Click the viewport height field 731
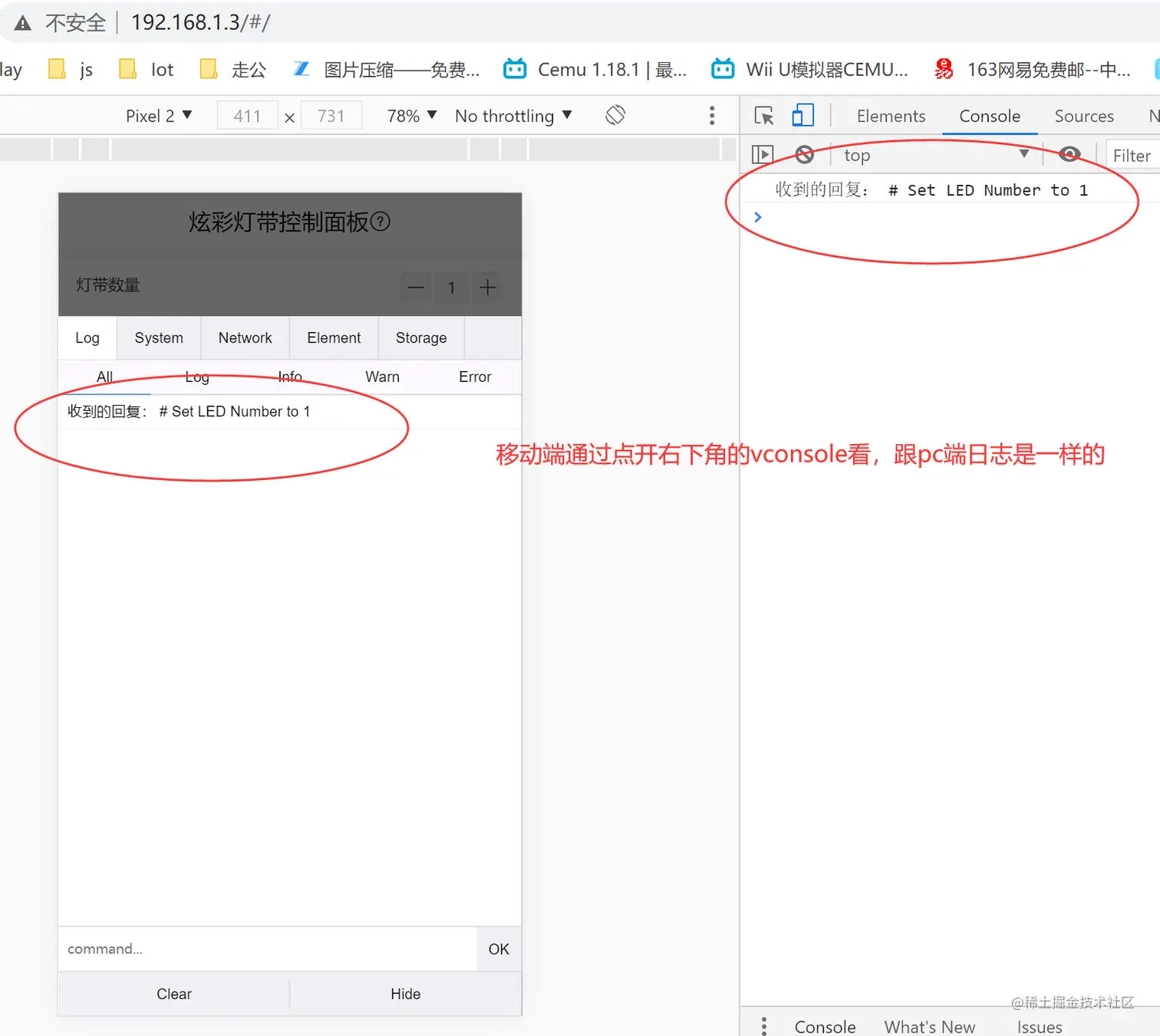The width and height of the screenshot is (1160, 1036). click(331, 116)
